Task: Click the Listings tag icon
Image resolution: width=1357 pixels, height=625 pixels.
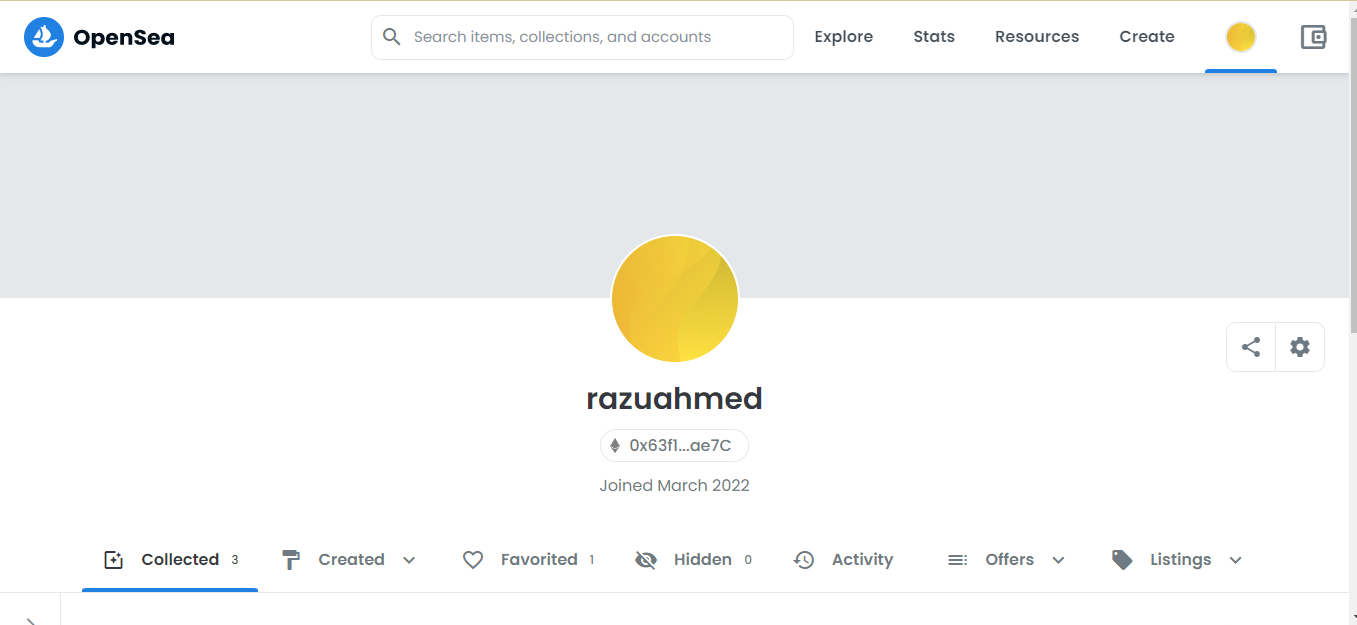Action: 1122,560
